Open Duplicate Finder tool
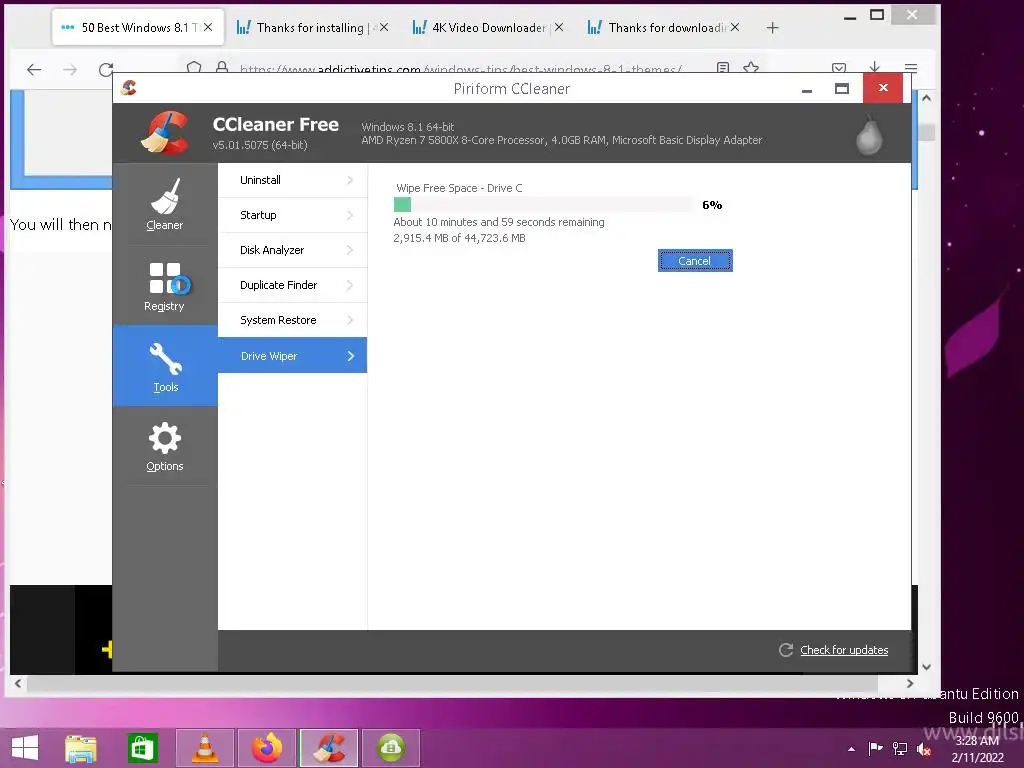 (293, 285)
